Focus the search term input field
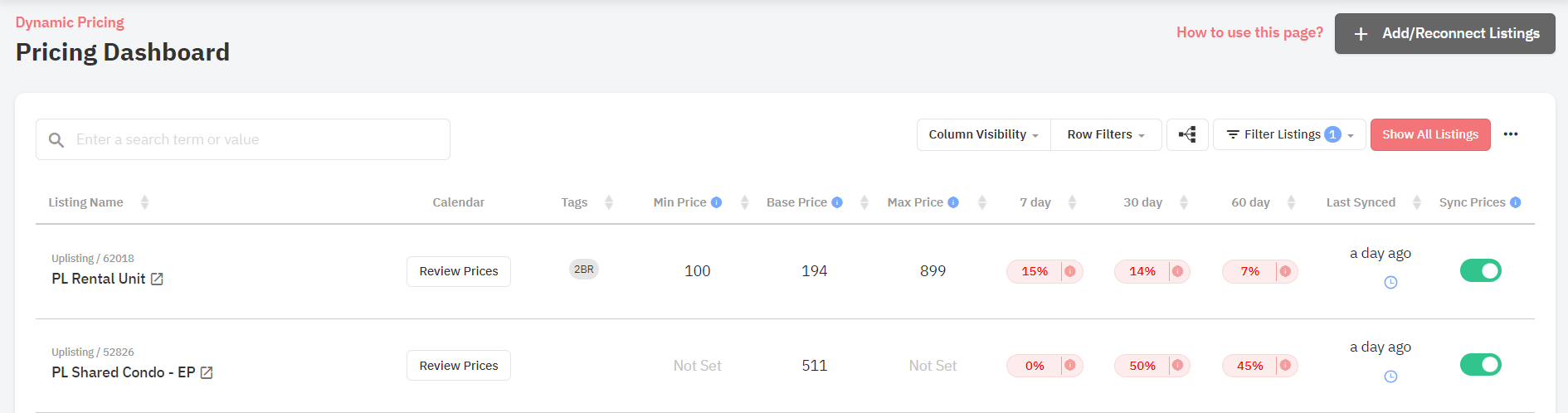The height and width of the screenshot is (413, 1568). 243,139
